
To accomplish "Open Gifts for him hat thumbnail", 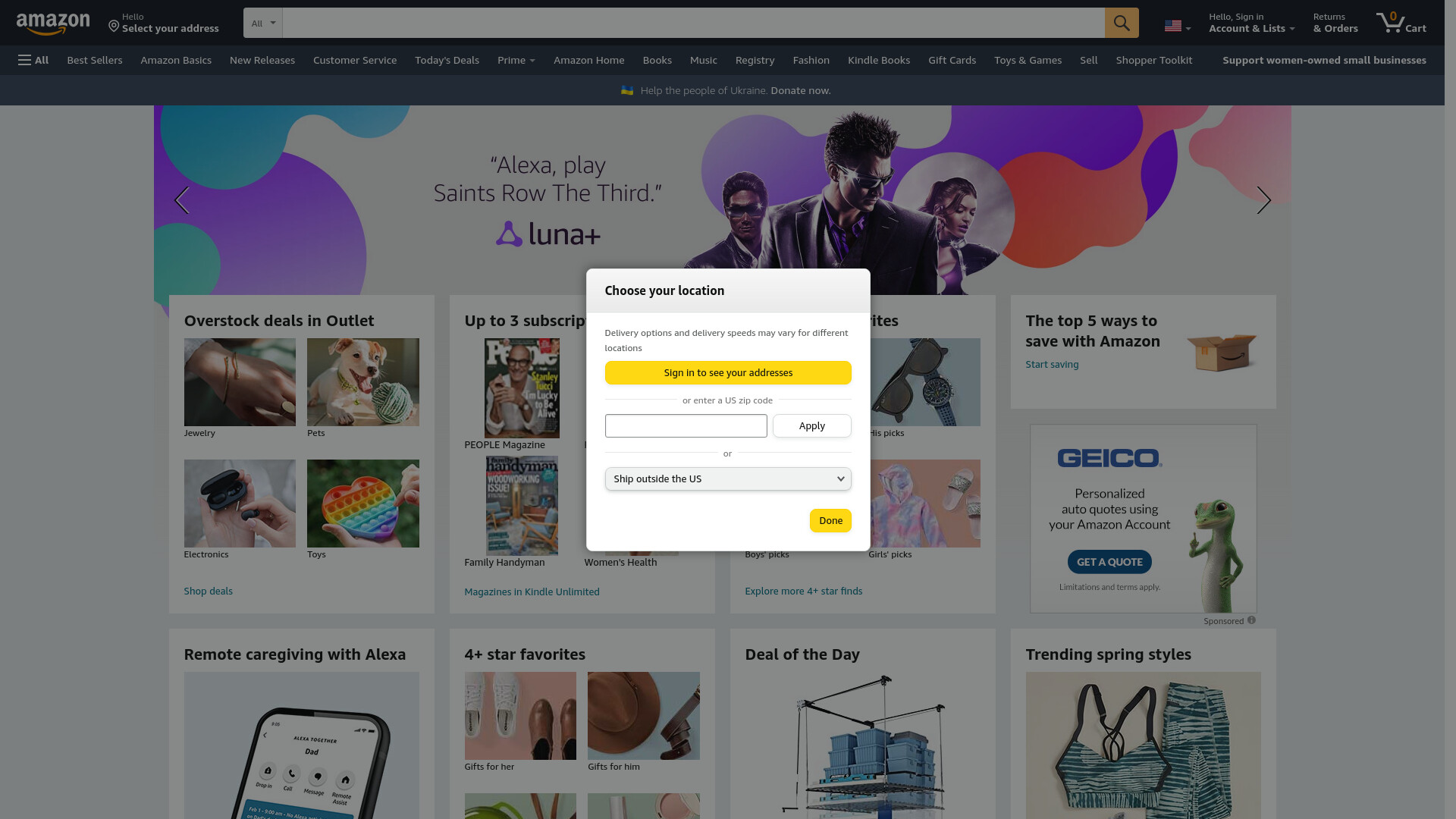I will [x=644, y=716].
